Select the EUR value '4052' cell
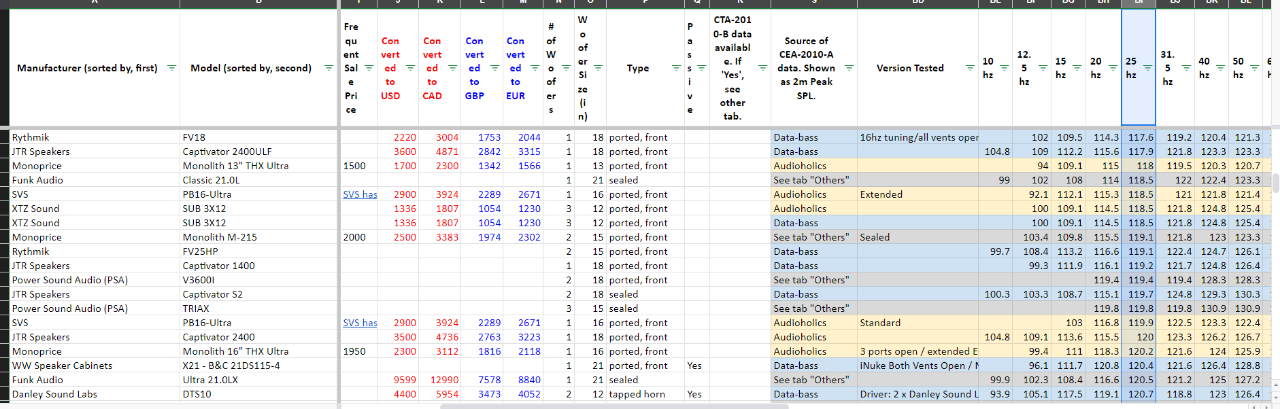This screenshot has height=409, width=1280. tap(525, 395)
